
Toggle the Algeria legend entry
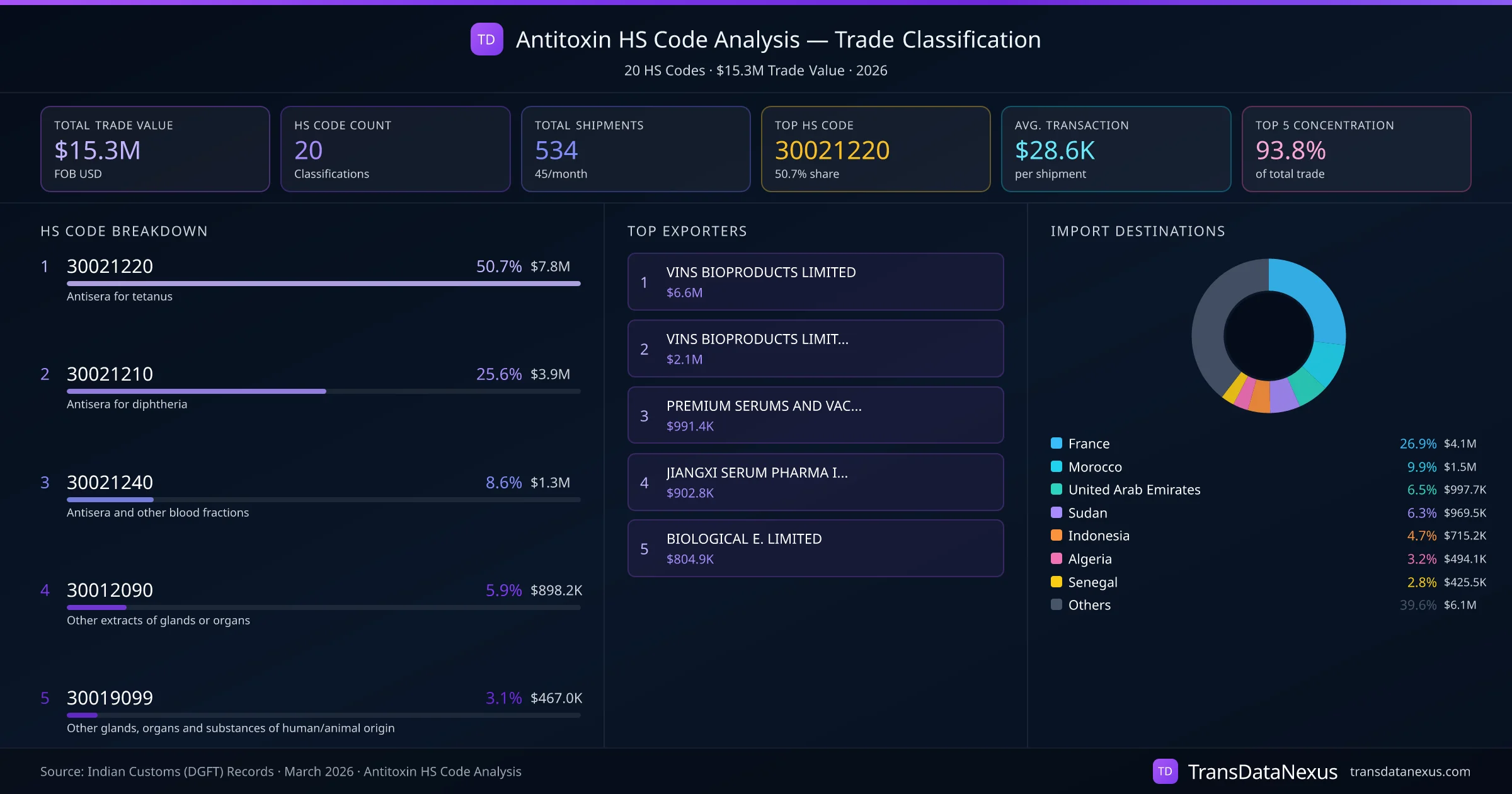coord(1090,559)
